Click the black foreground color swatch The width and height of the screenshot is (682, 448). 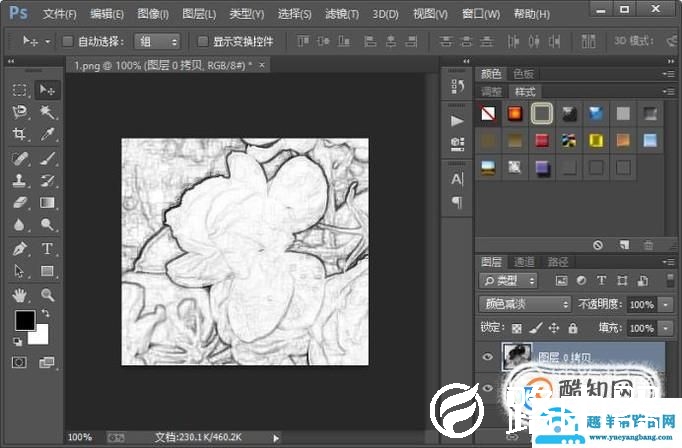coord(25,320)
